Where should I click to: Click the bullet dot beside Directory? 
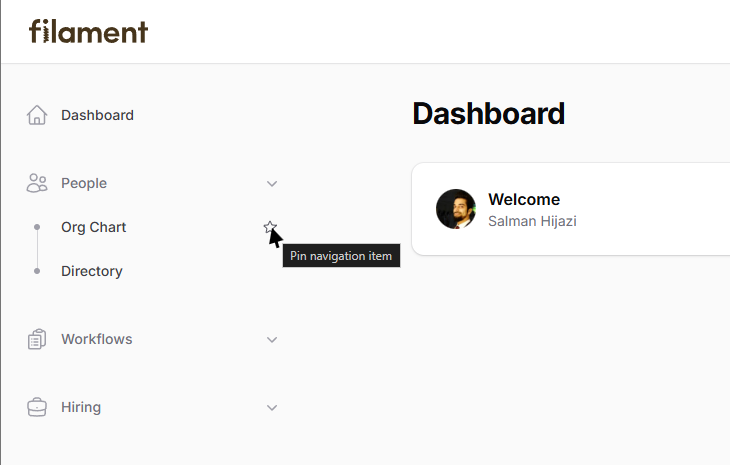point(37,271)
